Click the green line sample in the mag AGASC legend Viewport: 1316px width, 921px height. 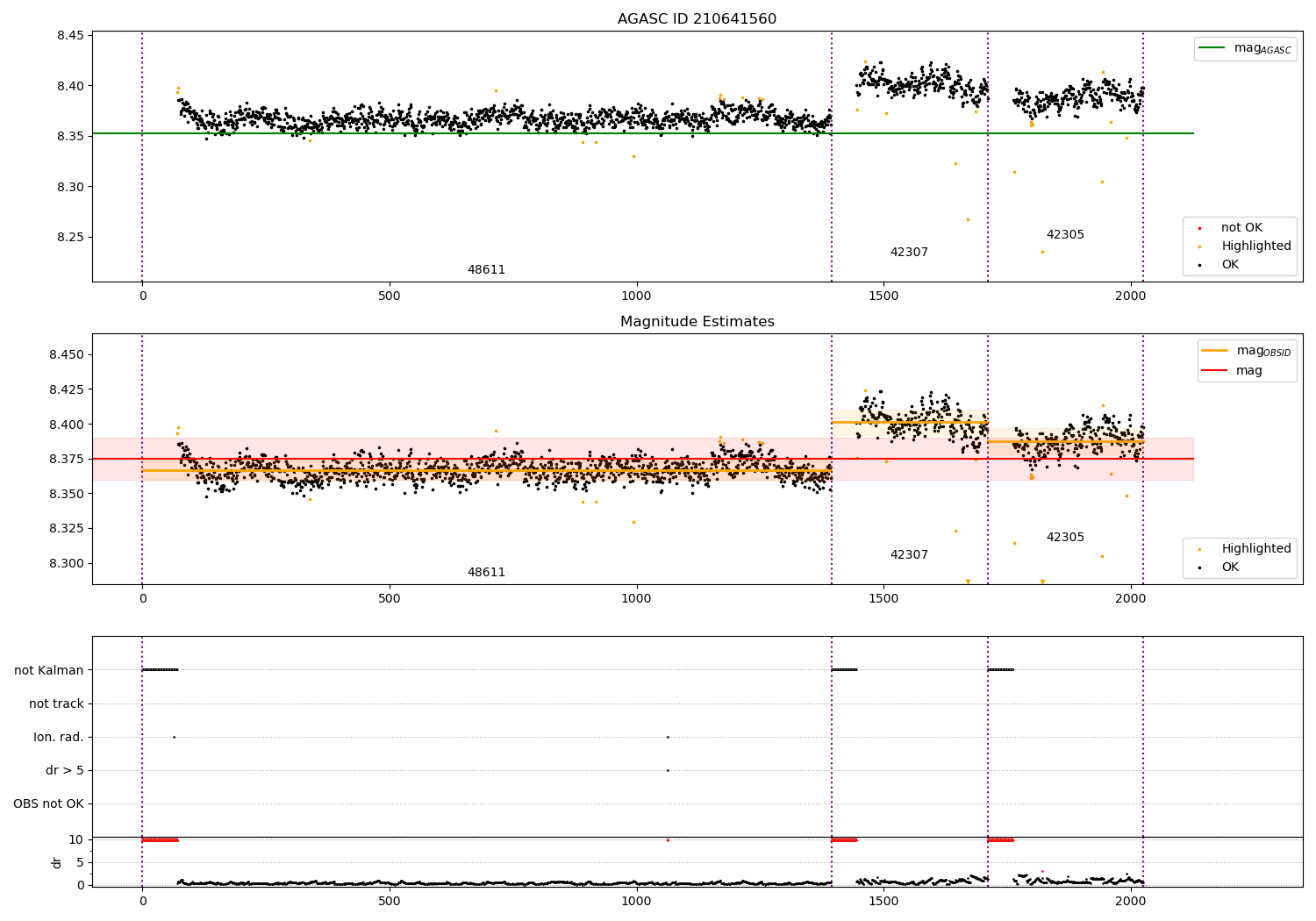1212,48
